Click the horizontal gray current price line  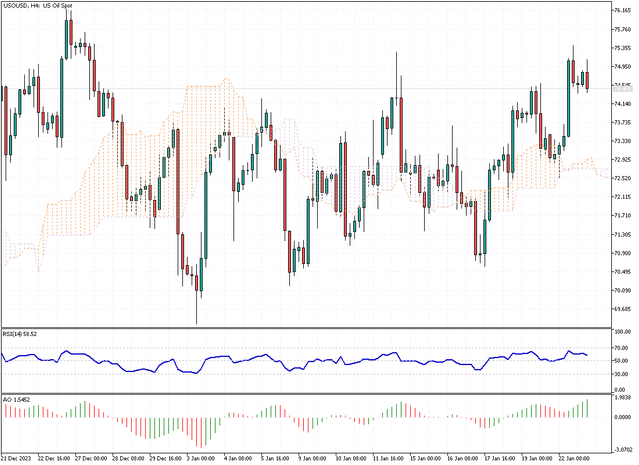[x=306, y=88]
